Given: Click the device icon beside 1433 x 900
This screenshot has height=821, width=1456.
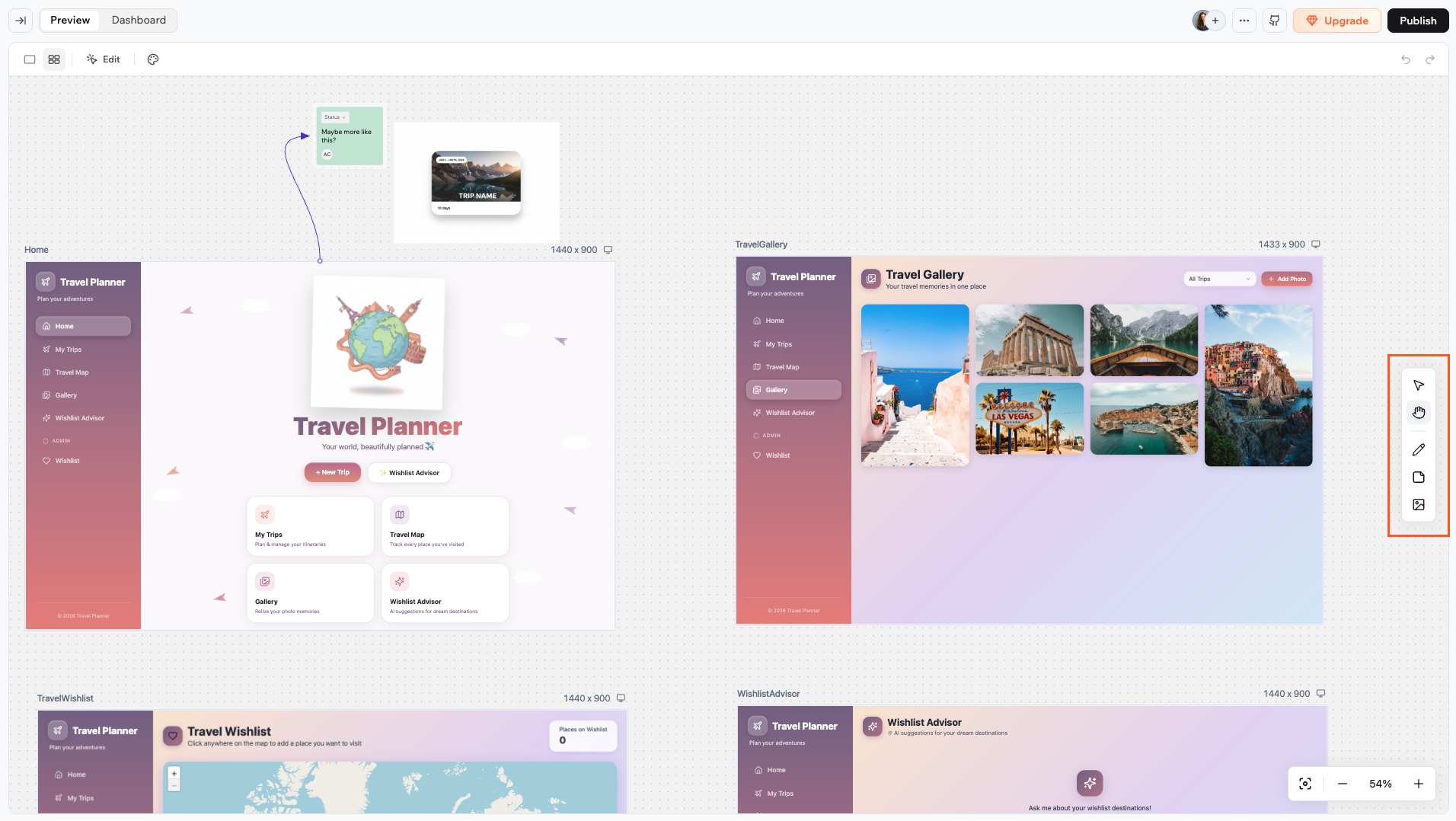Looking at the screenshot, I should click(1316, 244).
